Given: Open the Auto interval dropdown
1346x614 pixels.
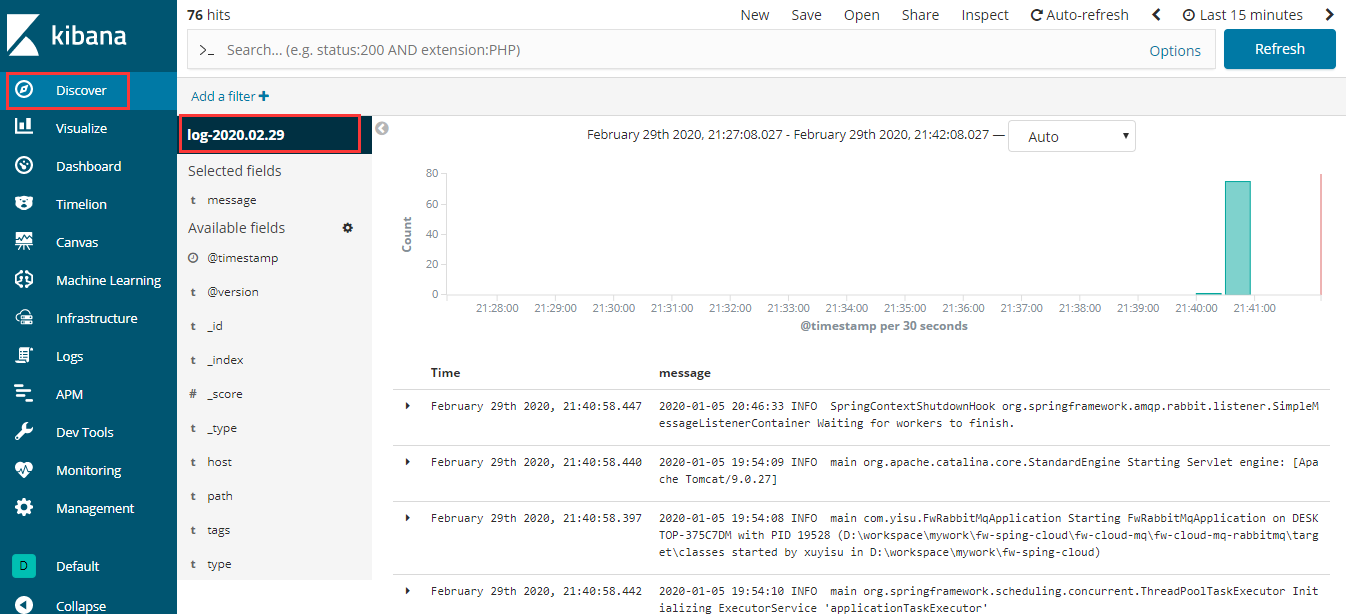Looking at the screenshot, I should 1071,136.
